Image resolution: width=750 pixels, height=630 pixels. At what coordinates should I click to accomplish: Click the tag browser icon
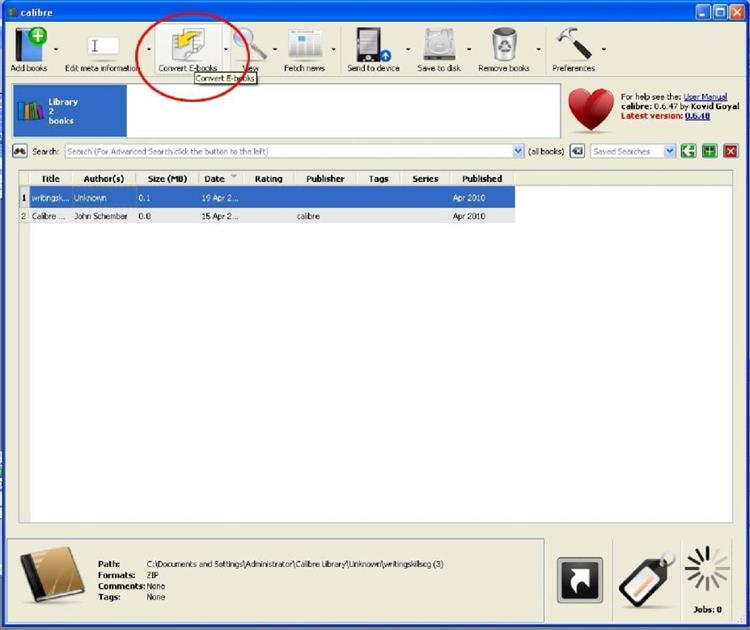point(646,580)
